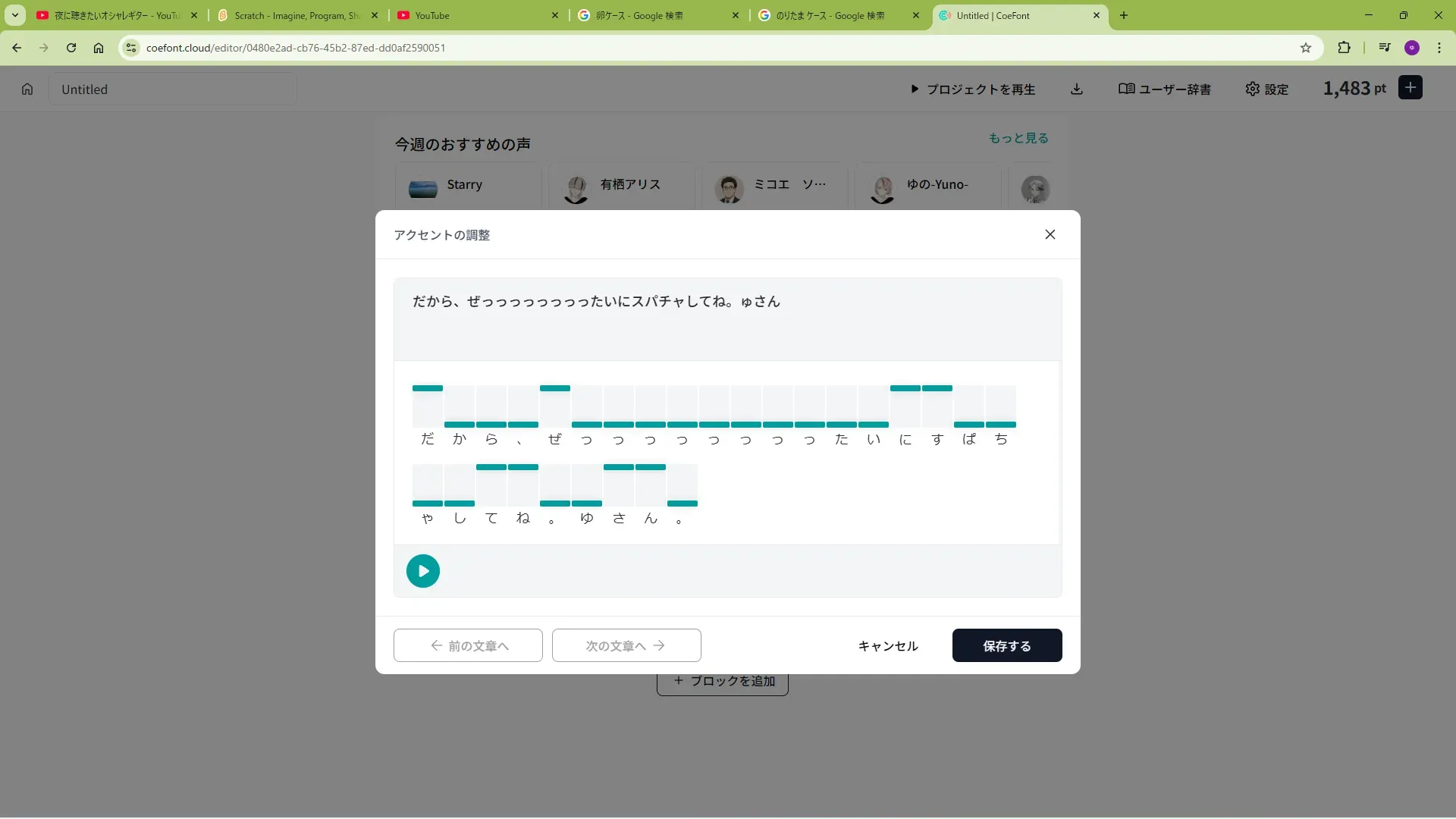Click the 保存する save button
This screenshot has height=819, width=1456.
pyautogui.click(x=1006, y=645)
